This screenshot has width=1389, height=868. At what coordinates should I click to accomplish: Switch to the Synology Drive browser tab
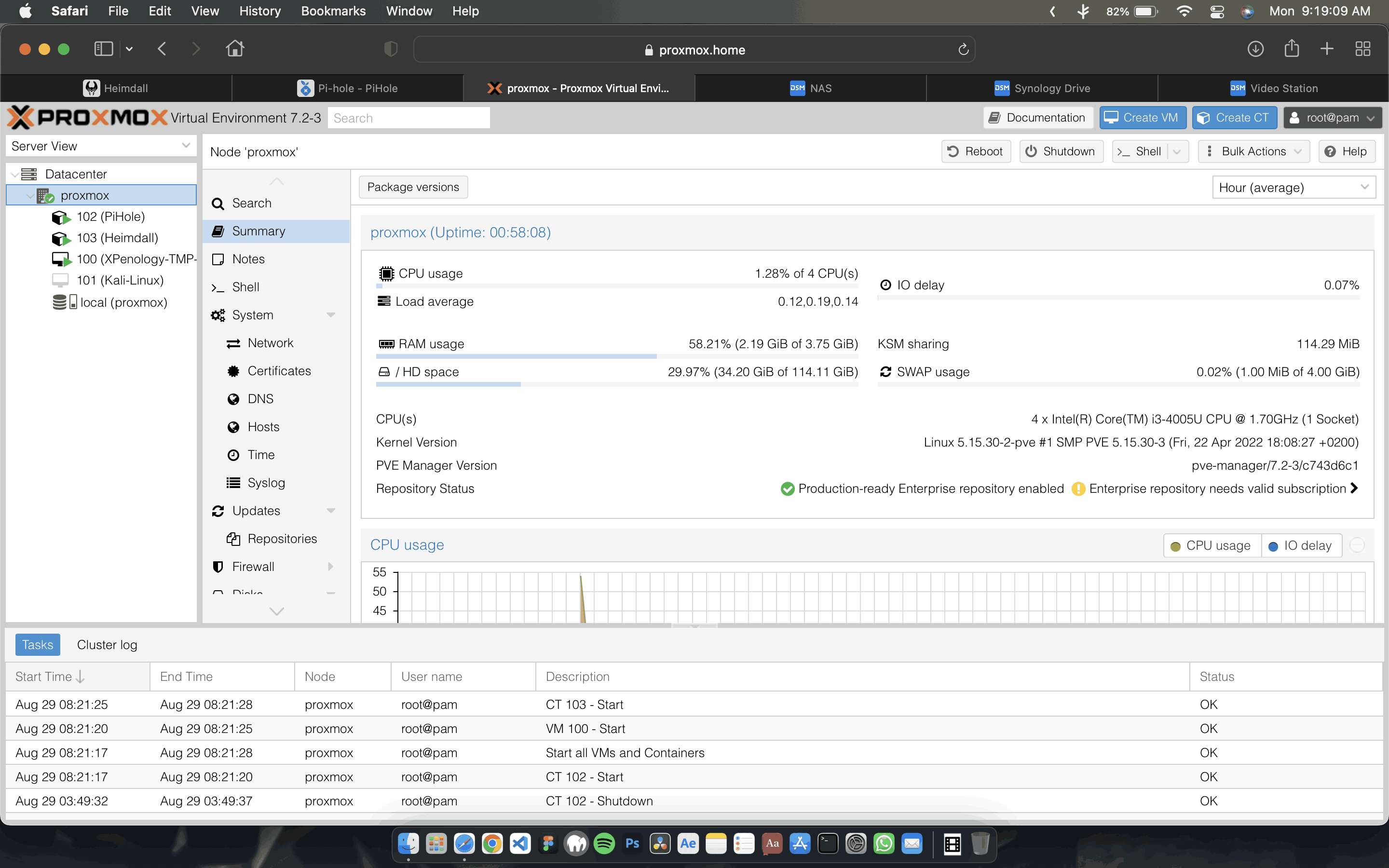[x=1042, y=88]
